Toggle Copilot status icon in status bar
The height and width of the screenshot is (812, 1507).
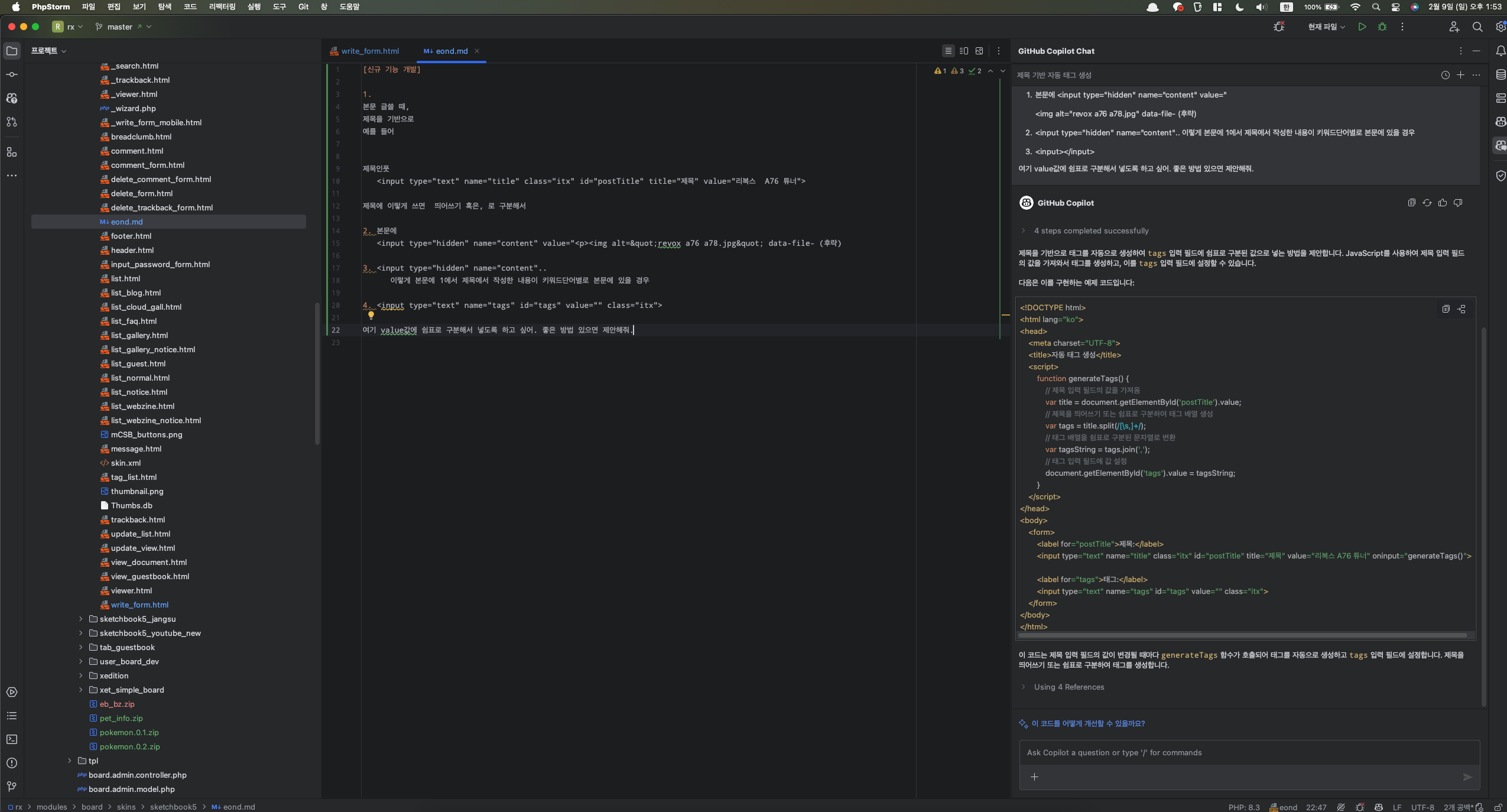[1379, 807]
